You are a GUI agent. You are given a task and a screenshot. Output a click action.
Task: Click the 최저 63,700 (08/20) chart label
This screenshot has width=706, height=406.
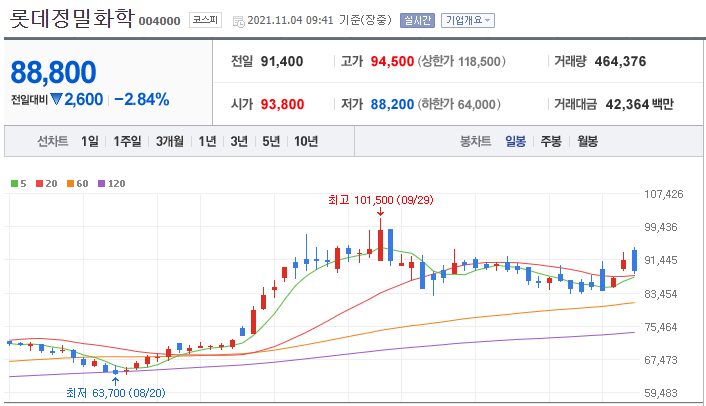click(x=116, y=393)
